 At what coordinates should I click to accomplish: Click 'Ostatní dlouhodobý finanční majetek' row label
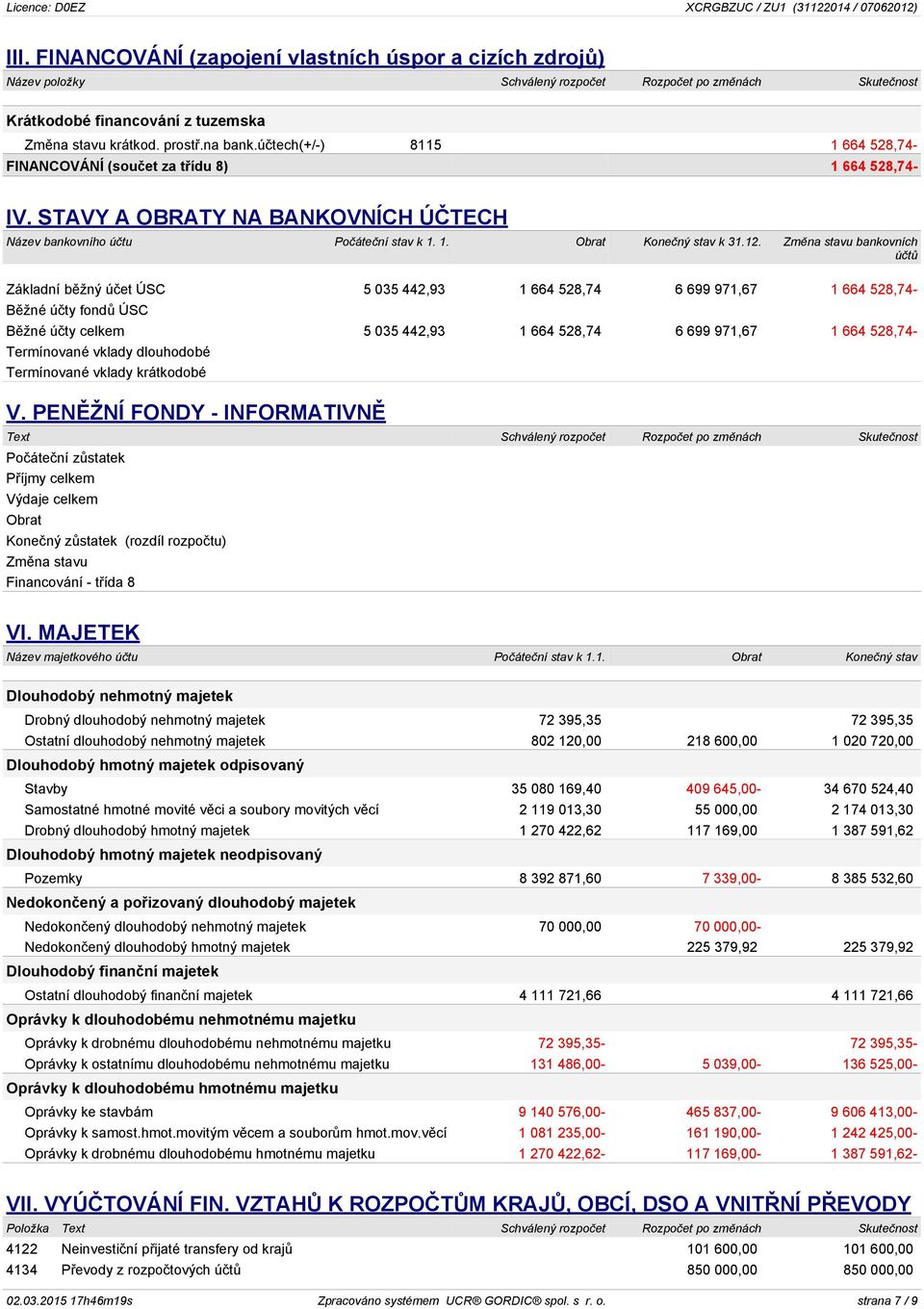coord(139,996)
